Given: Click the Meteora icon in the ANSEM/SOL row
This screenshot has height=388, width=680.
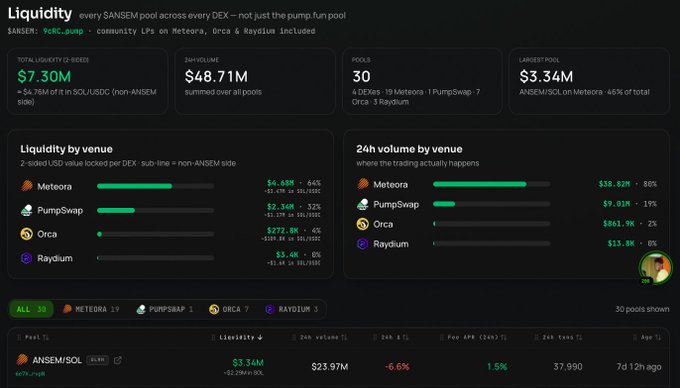Looking at the screenshot, I should (x=22, y=359).
